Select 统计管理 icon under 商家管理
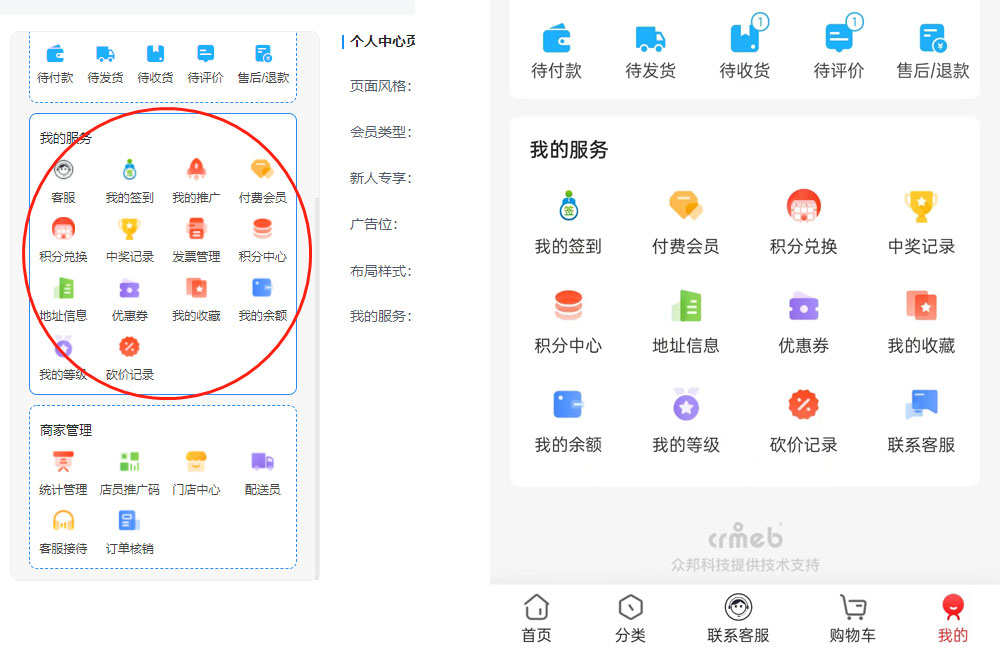1000x650 pixels. 62,461
